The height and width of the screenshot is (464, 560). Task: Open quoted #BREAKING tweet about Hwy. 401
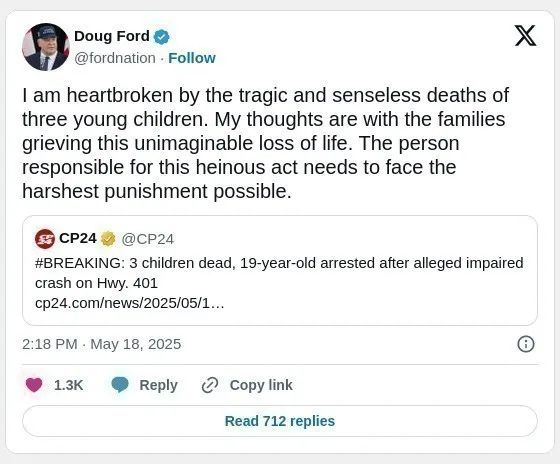point(280,270)
